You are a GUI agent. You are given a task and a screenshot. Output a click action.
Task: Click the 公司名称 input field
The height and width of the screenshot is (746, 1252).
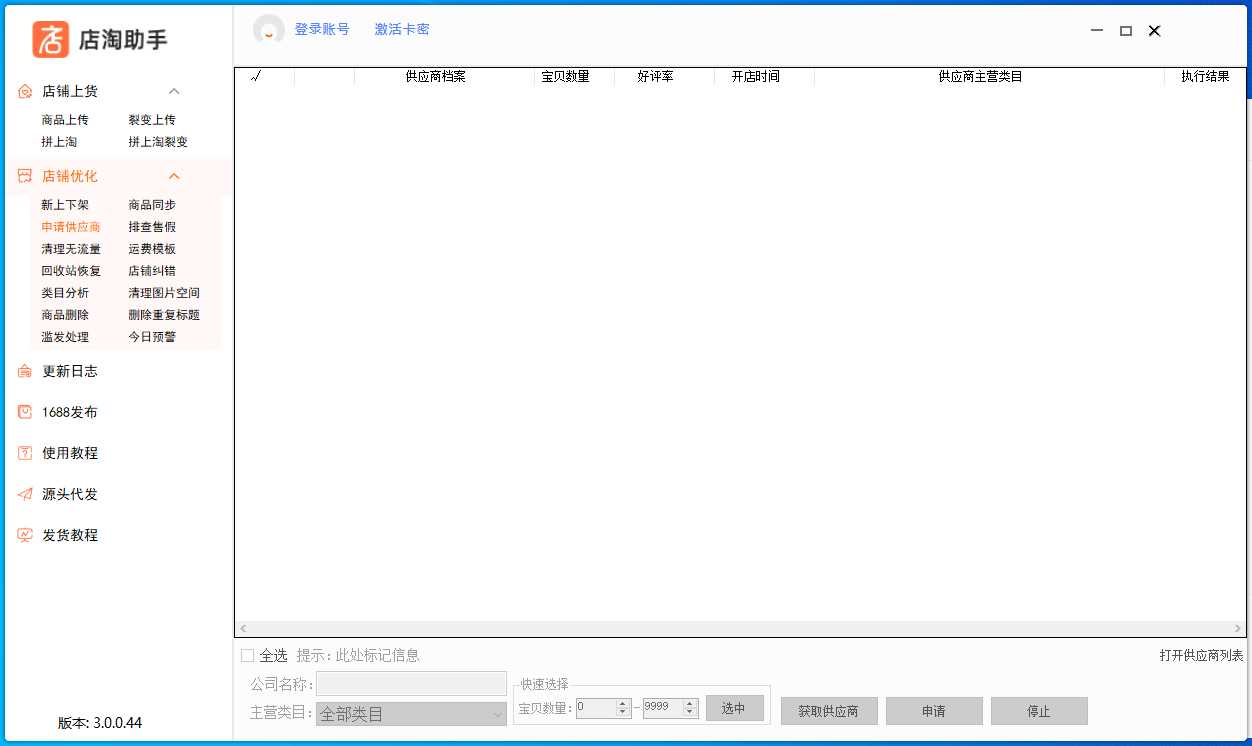click(411, 683)
